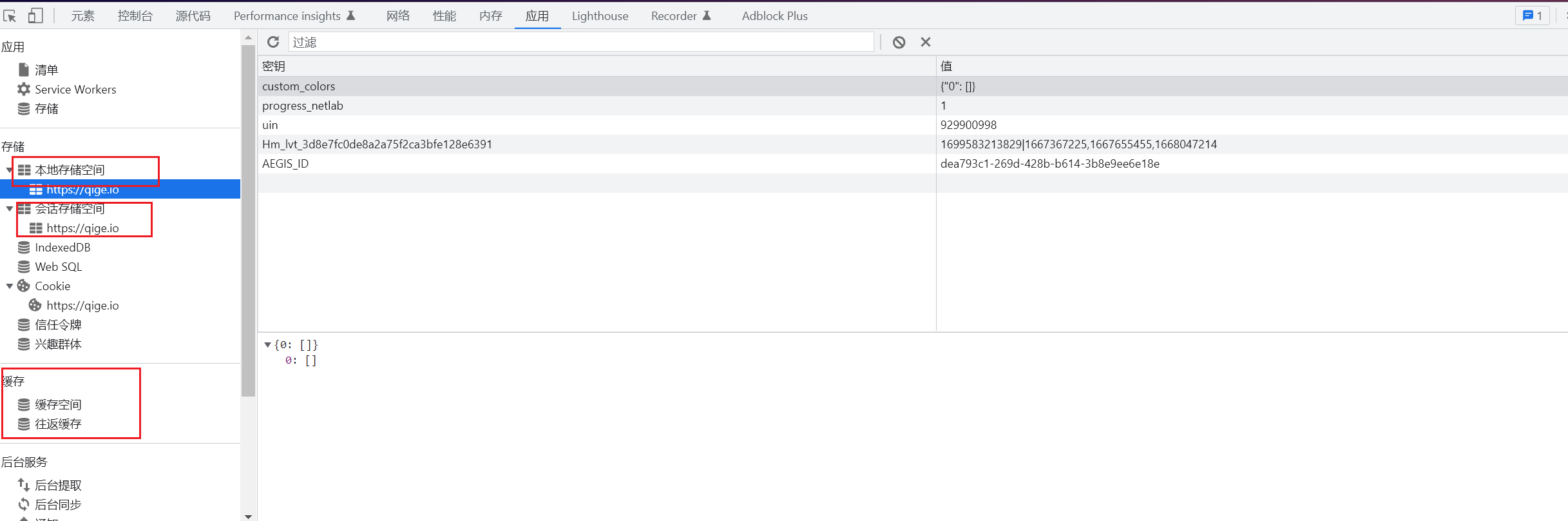Click the clear all storage icon
Viewport: 1568px width, 521px height.
coord(899,42)
